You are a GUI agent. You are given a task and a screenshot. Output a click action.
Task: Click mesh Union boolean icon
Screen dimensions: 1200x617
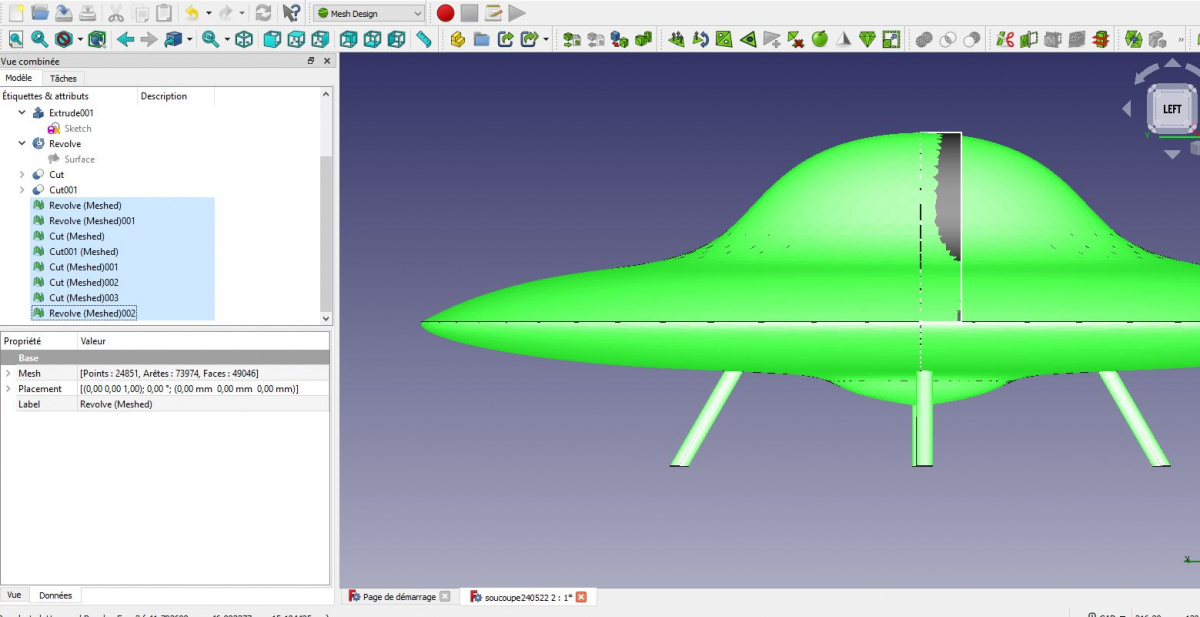(x=924, y=39)
